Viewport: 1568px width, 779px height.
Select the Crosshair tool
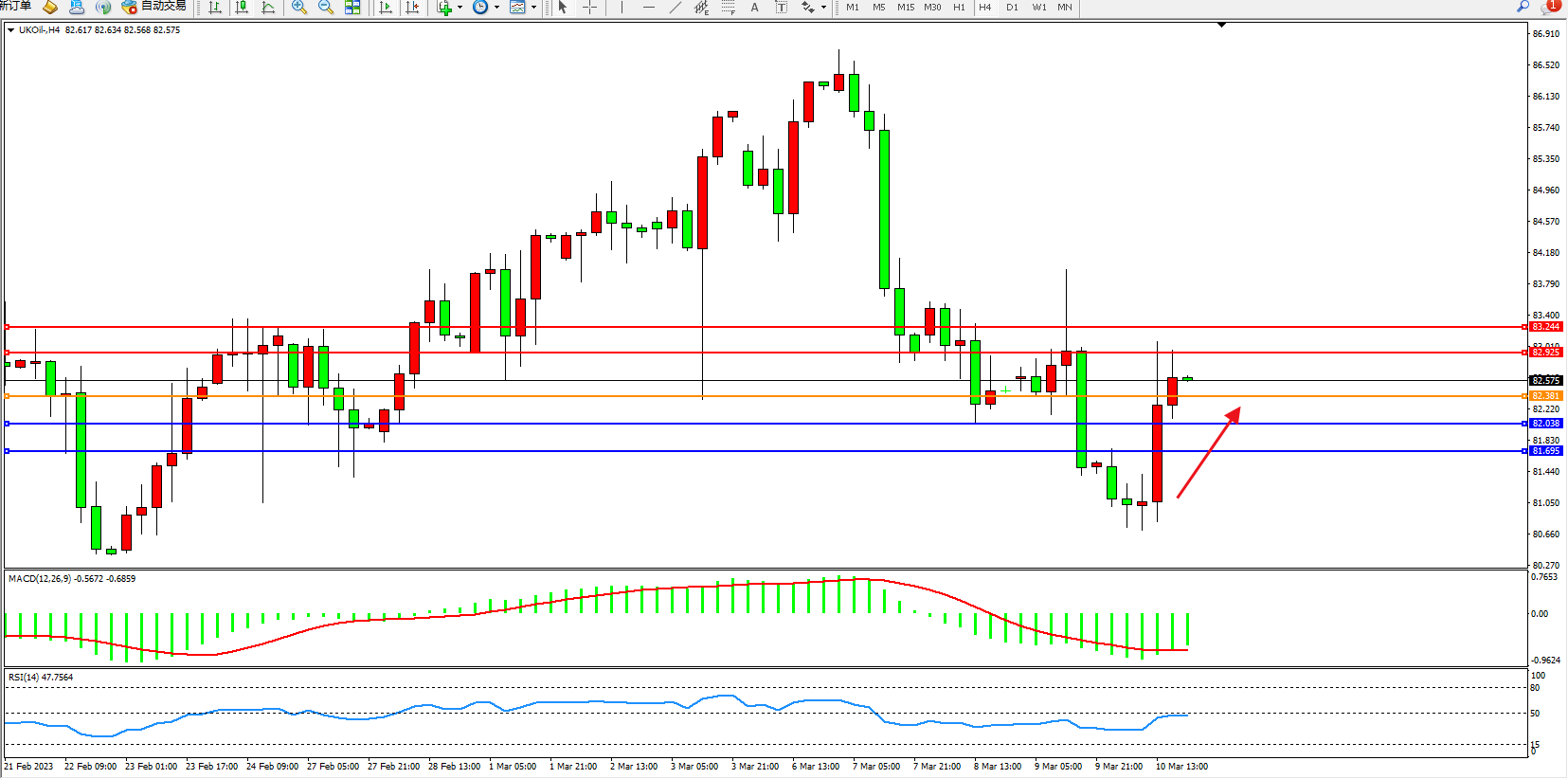coord(589,8)
